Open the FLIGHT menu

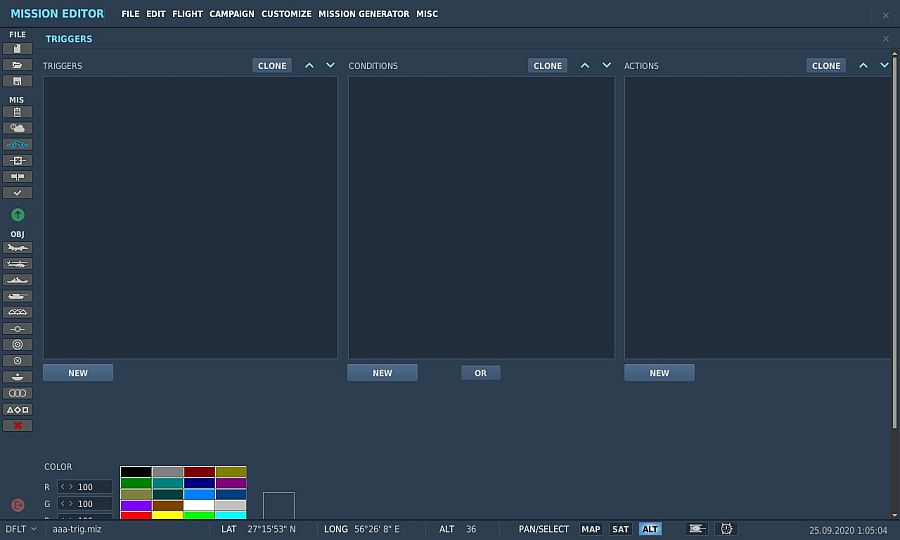187,14
